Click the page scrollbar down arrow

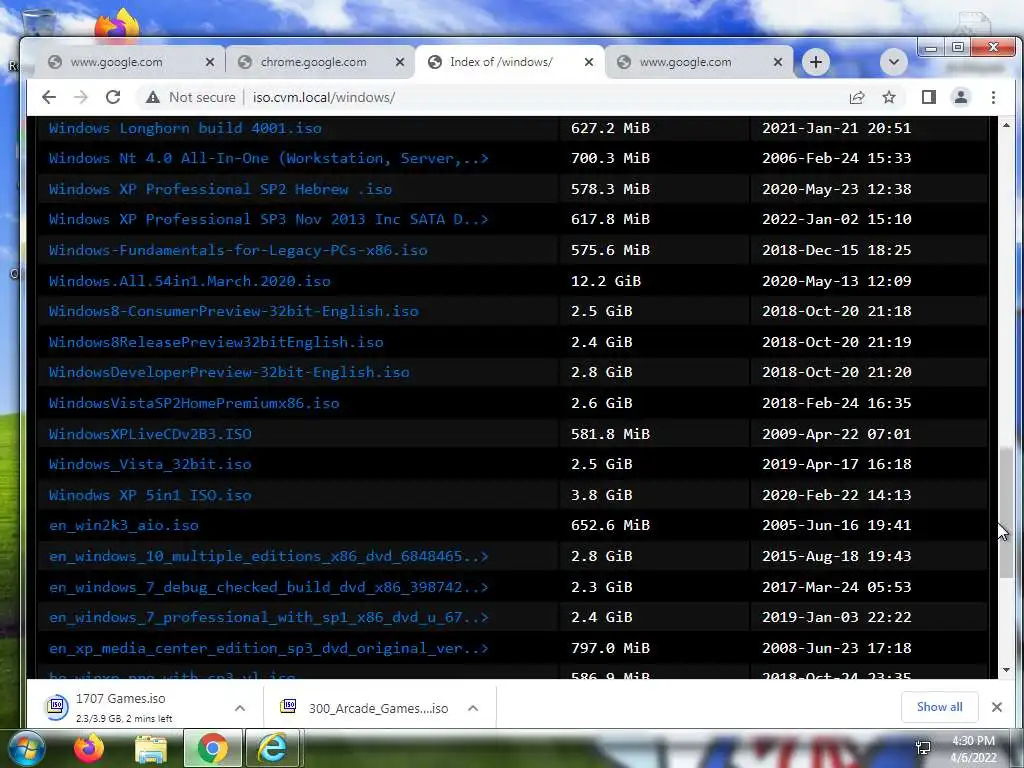coord(1006,670)
